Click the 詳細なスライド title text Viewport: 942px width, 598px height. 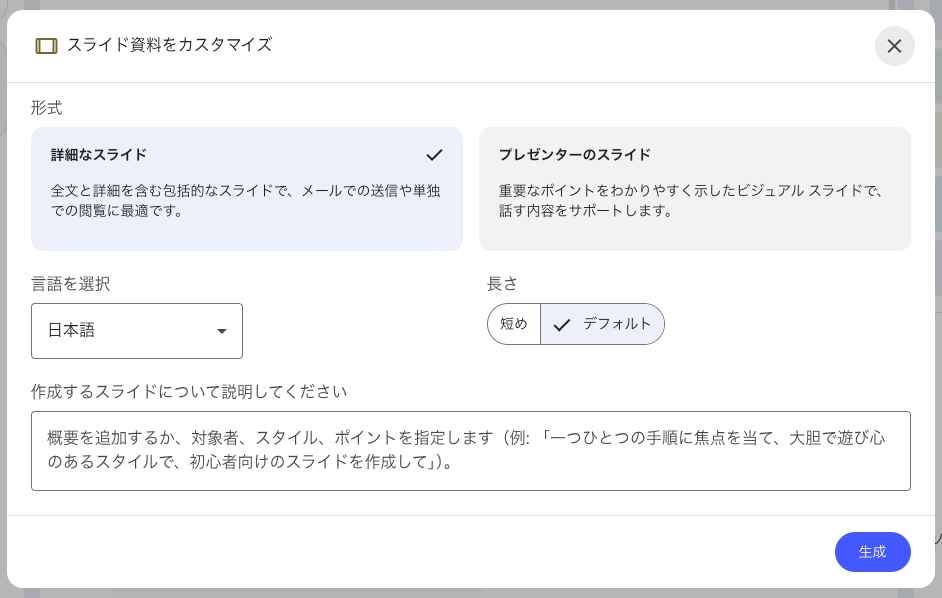click(99, 155)
